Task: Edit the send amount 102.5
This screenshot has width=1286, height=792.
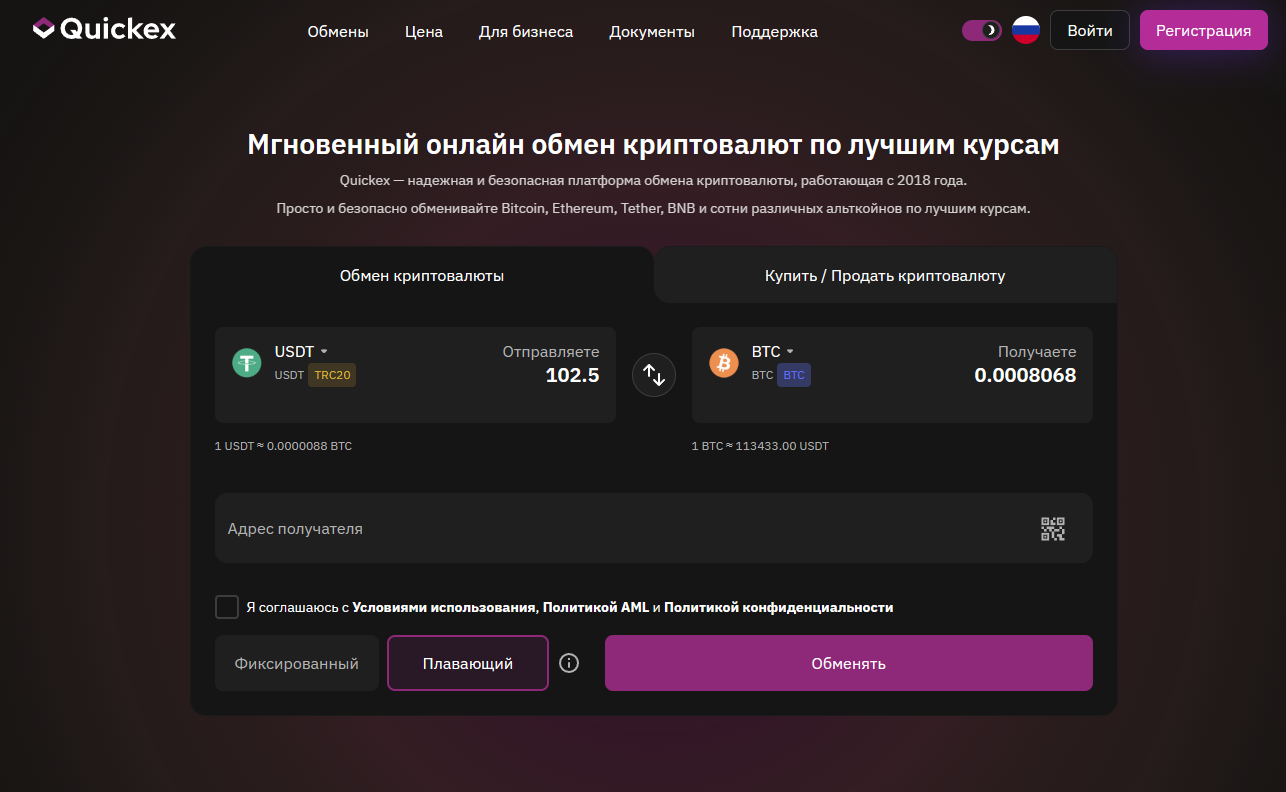Action: 572,376
